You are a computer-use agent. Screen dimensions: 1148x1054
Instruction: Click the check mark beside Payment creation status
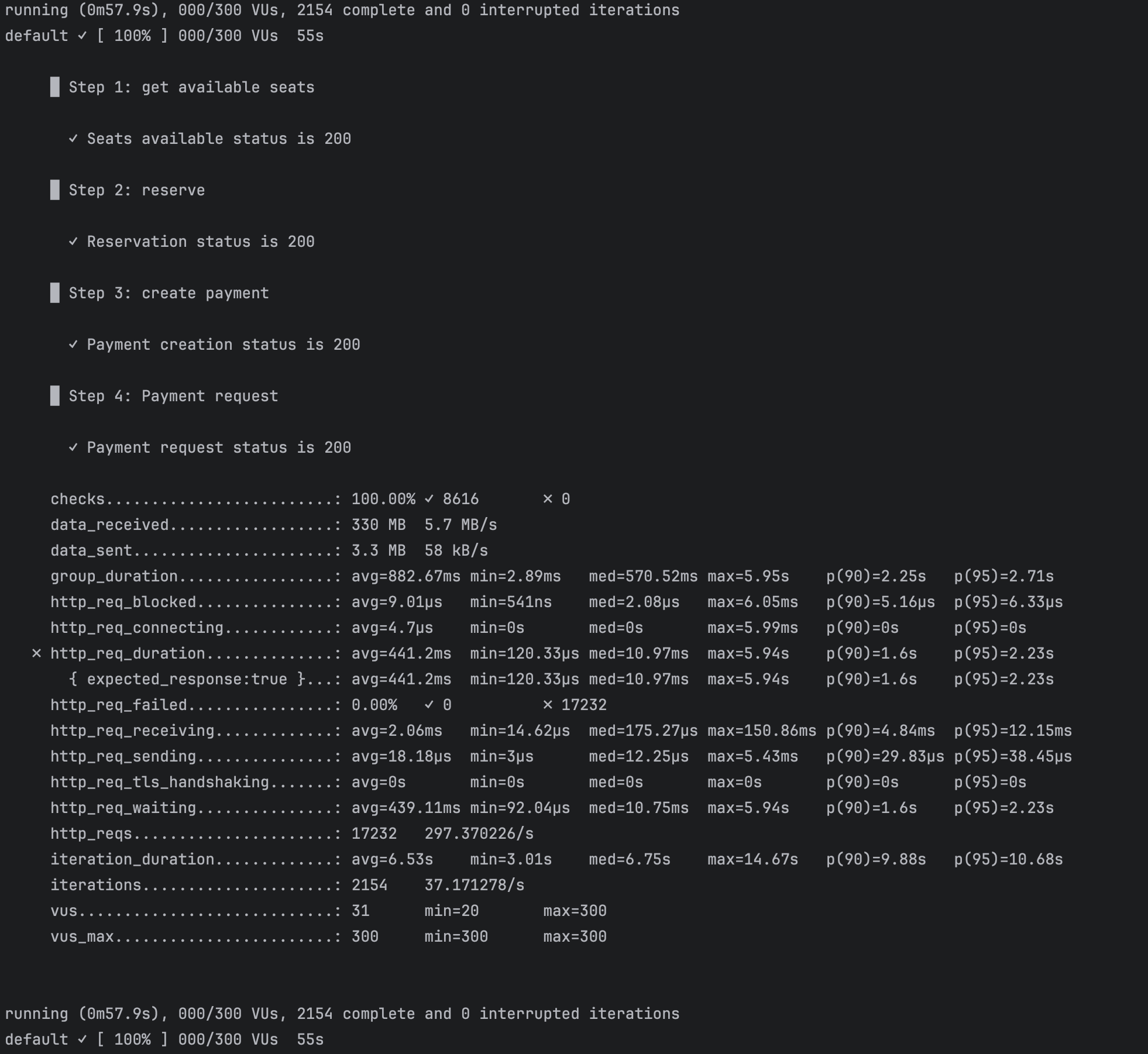point(73,345)
